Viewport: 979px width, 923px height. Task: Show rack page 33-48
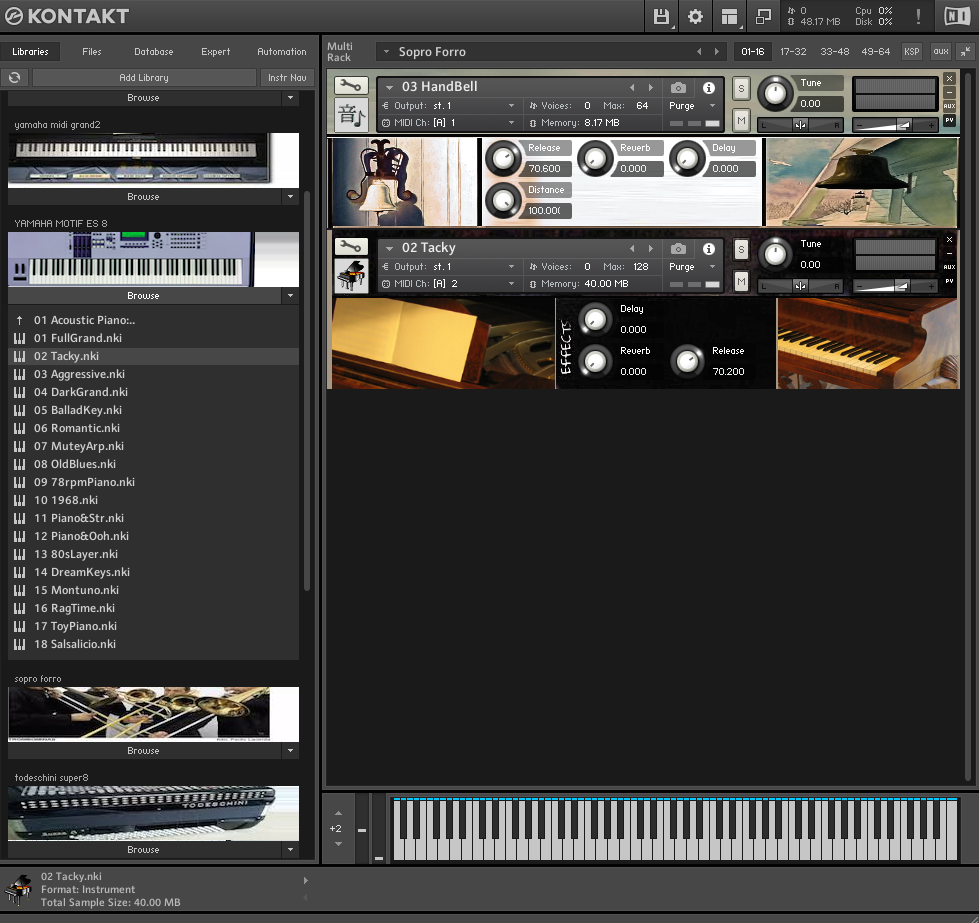[834, 52]
